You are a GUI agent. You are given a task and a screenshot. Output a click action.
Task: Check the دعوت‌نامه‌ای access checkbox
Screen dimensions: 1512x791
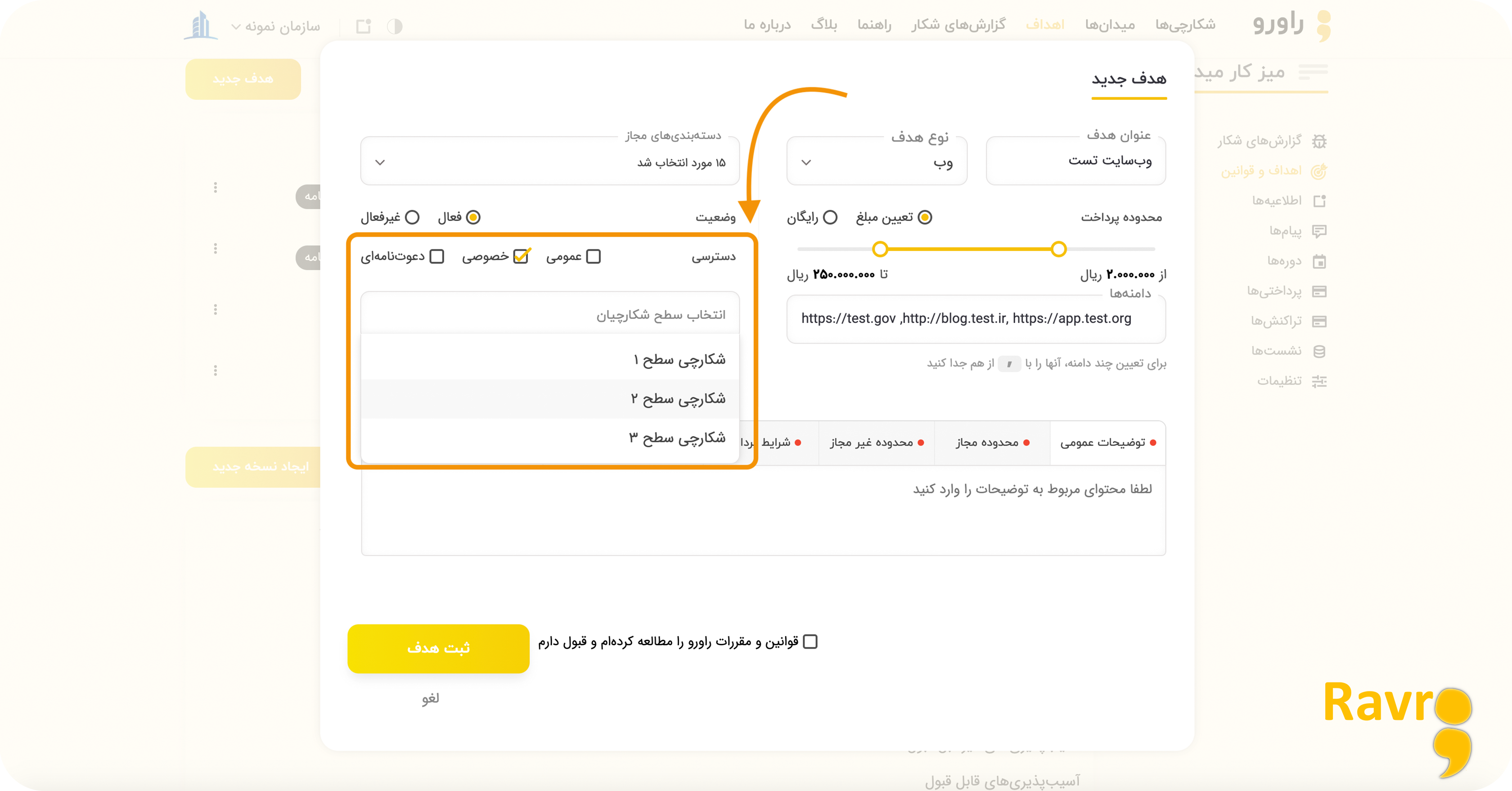[x=436, y=256]
